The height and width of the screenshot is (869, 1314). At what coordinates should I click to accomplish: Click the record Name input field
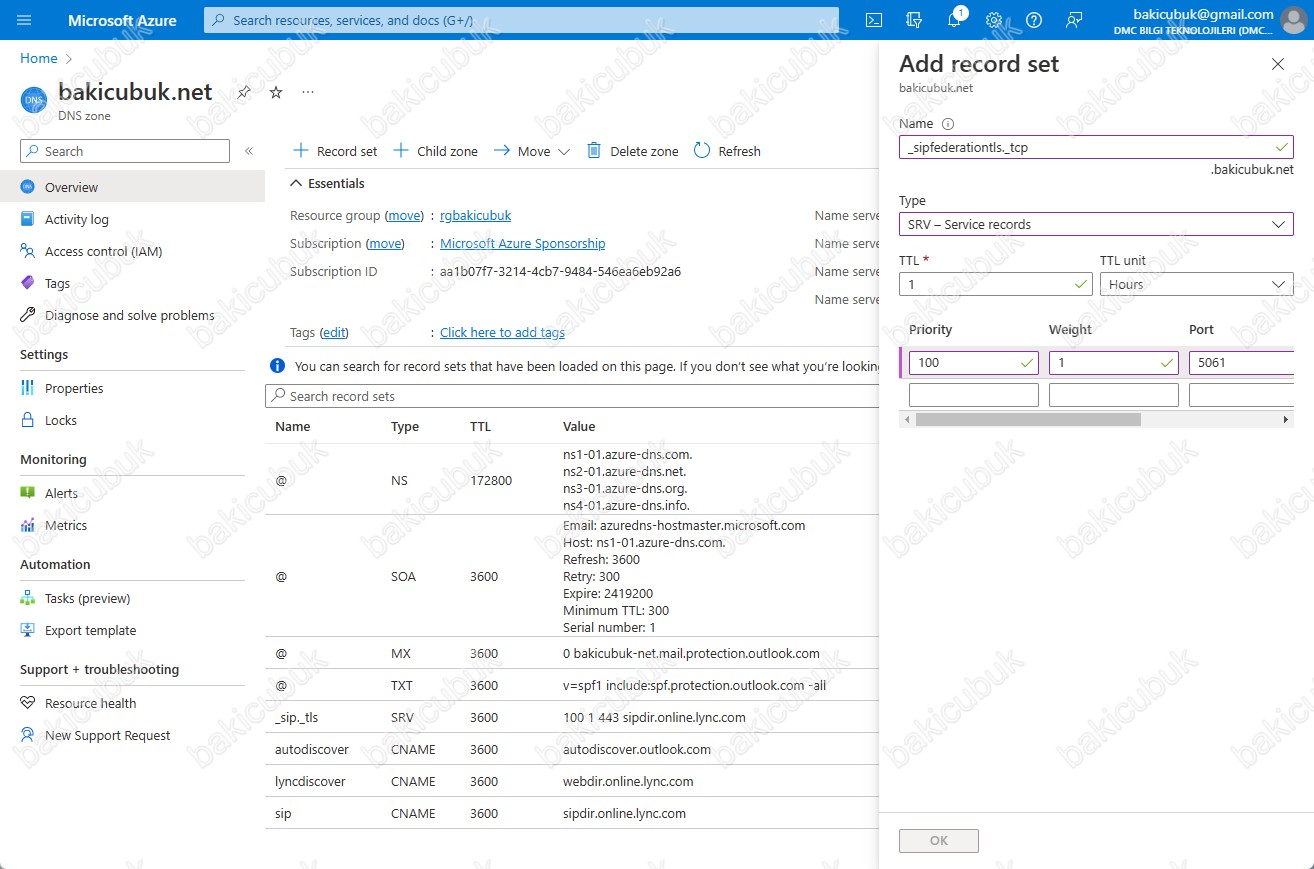(x=1096, y=147)
